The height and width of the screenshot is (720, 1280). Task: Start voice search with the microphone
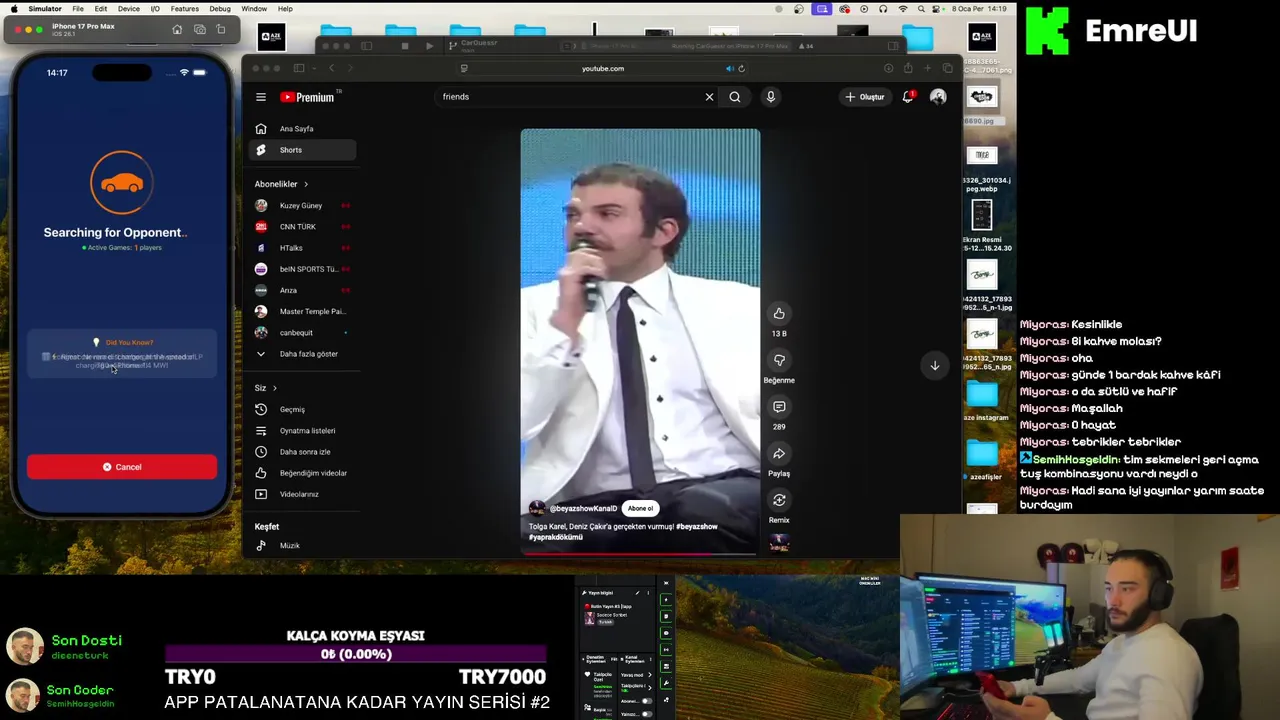point(770,97)
